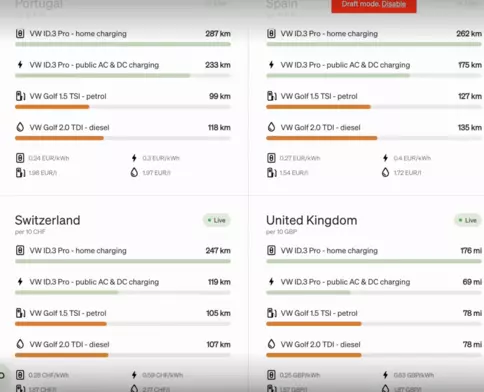Click 'VW Golf 2.0 TDI - diesel' label in Spain
The image size is (484, 392).
[x=320, y=127]
